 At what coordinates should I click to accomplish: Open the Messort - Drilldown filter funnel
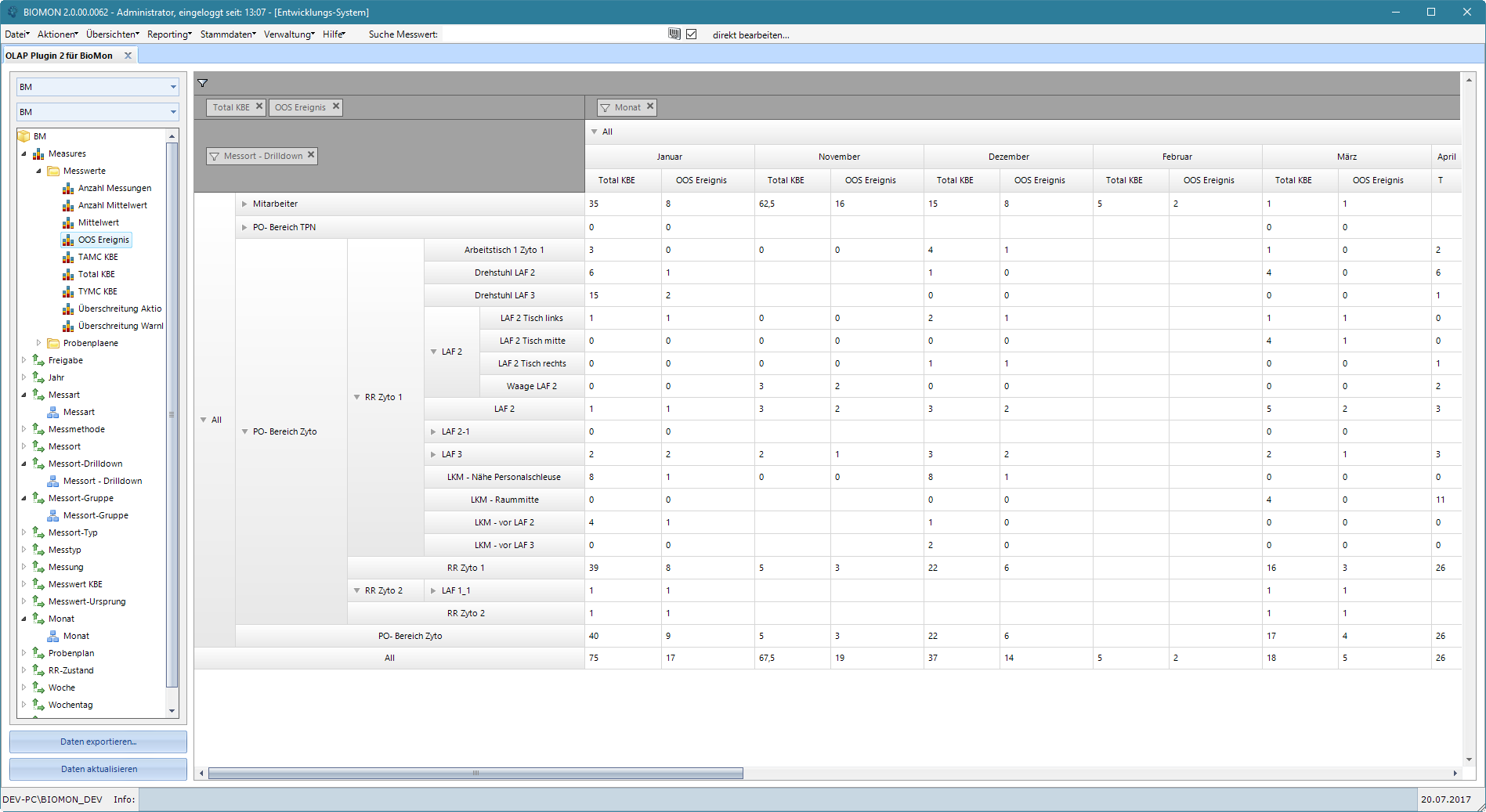point(214,157)
